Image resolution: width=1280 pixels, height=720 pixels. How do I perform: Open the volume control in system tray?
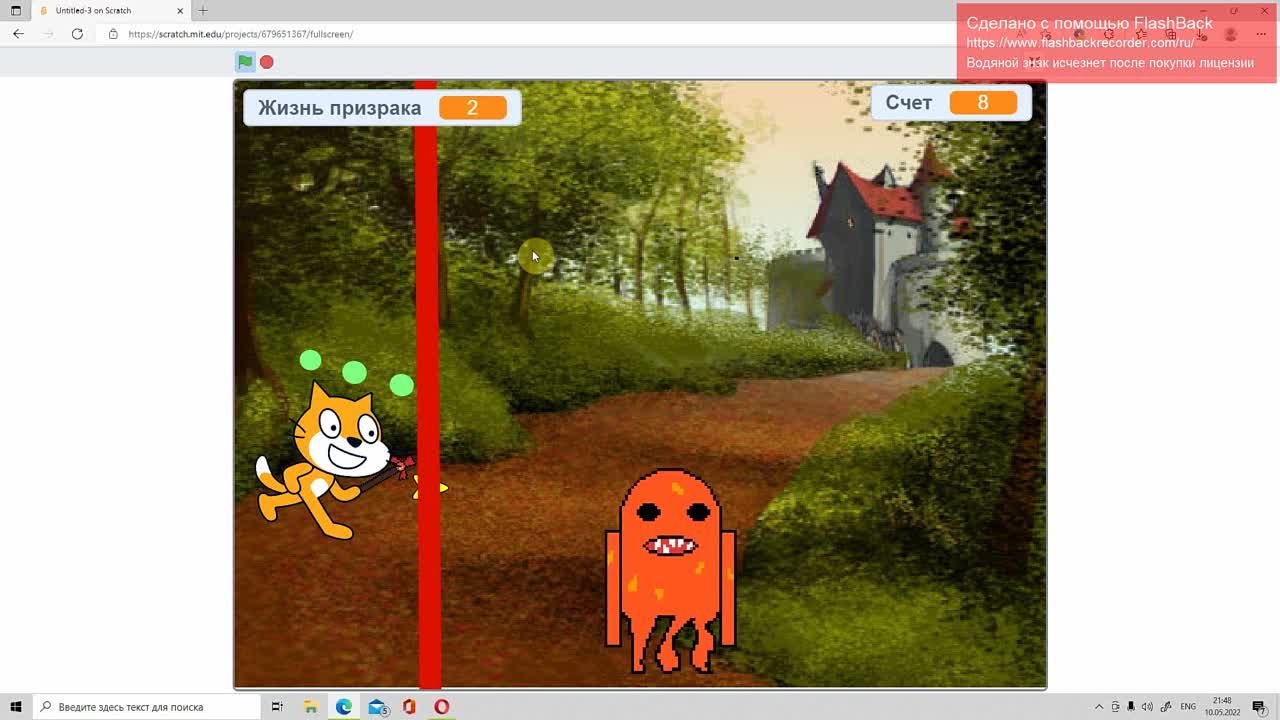click(x=1147, y=707)
